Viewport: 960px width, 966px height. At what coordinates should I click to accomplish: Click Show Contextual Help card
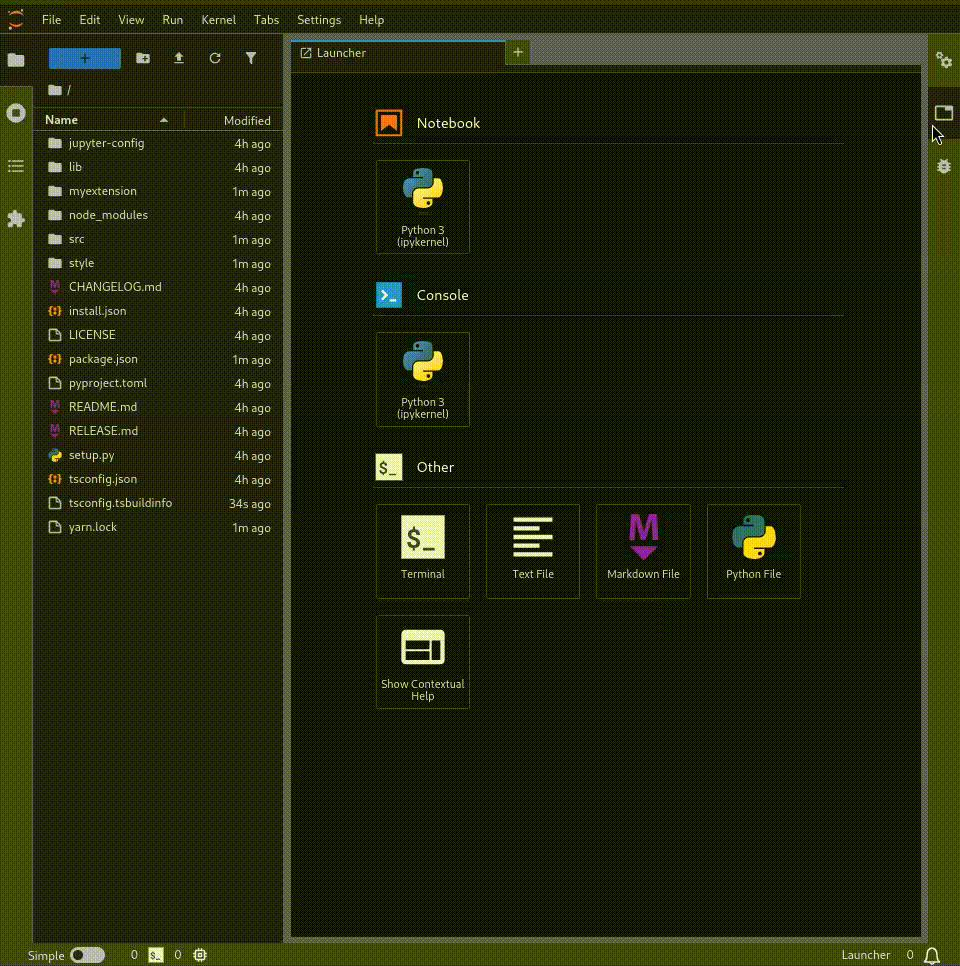point(423,662)
